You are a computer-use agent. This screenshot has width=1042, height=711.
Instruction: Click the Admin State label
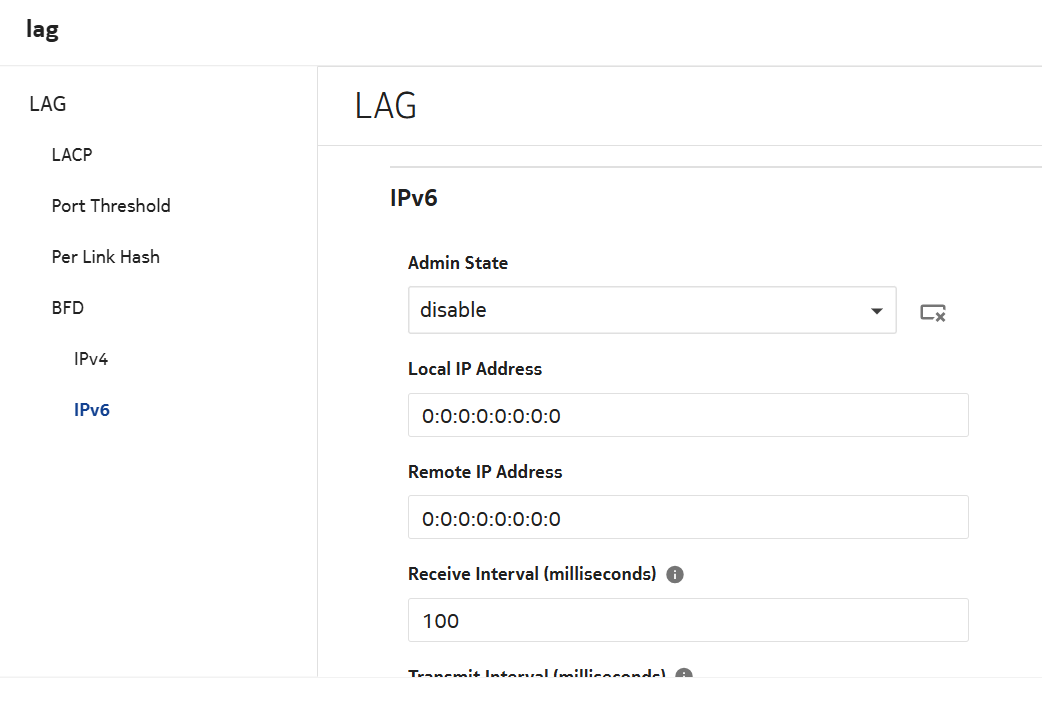(458, 263)
